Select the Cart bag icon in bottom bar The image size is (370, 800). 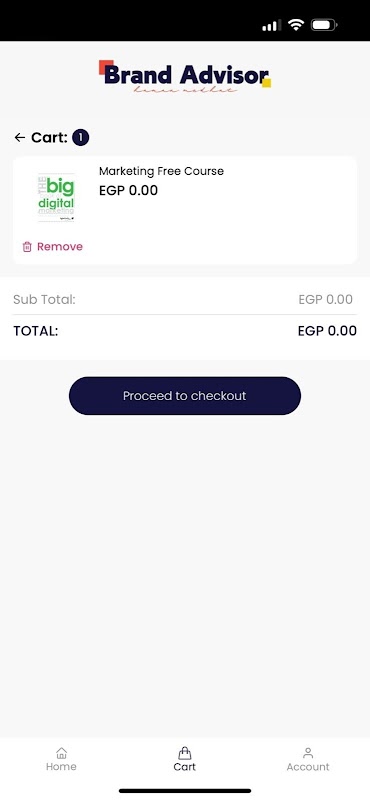coord(184,753)
